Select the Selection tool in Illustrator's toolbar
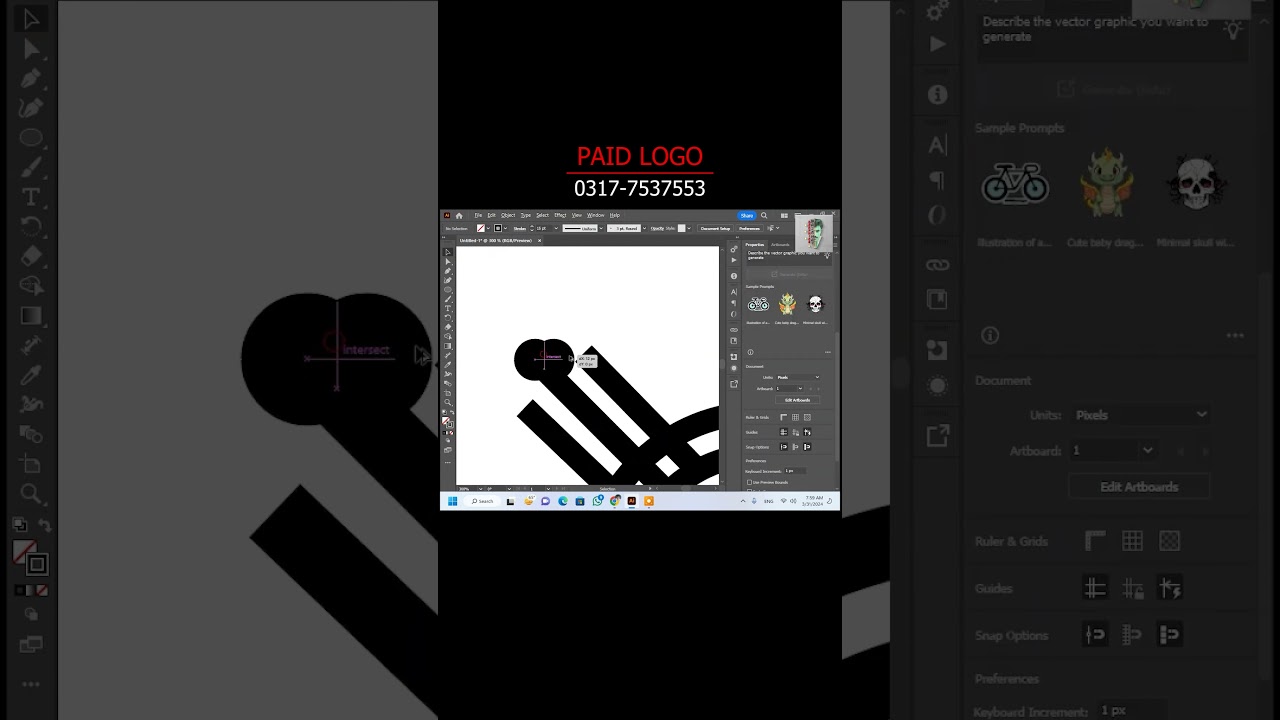The height and width of the screenshot is (720, 1280). pos(448,252)
